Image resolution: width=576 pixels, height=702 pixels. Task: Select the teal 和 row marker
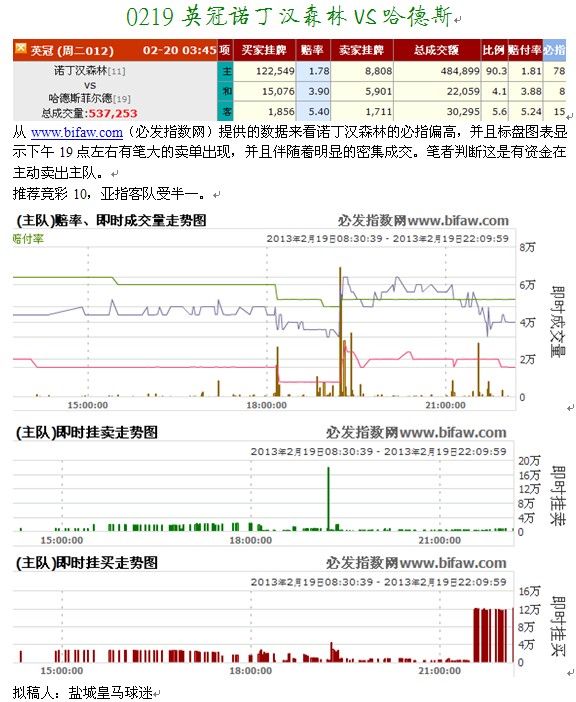[x=226, y=91]
